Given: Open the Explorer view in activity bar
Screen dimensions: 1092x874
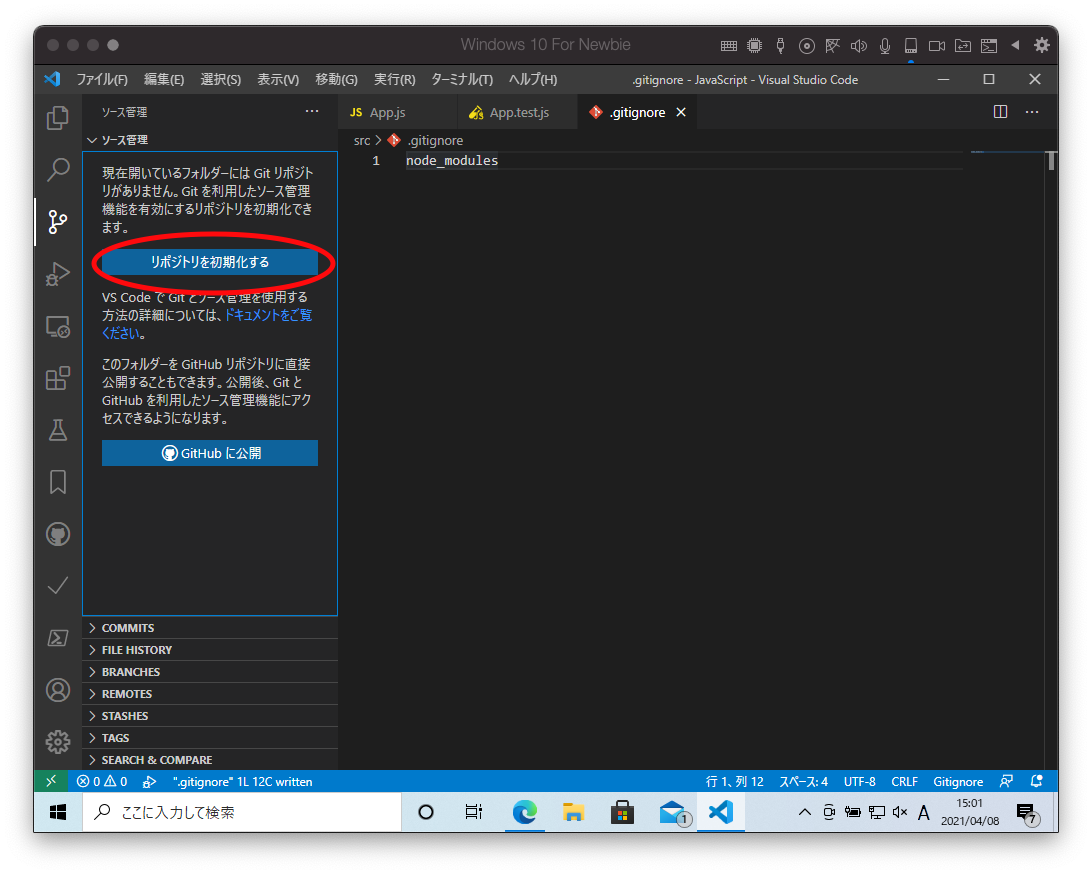Looking at the screenshot, I should (x=58, y=118).
